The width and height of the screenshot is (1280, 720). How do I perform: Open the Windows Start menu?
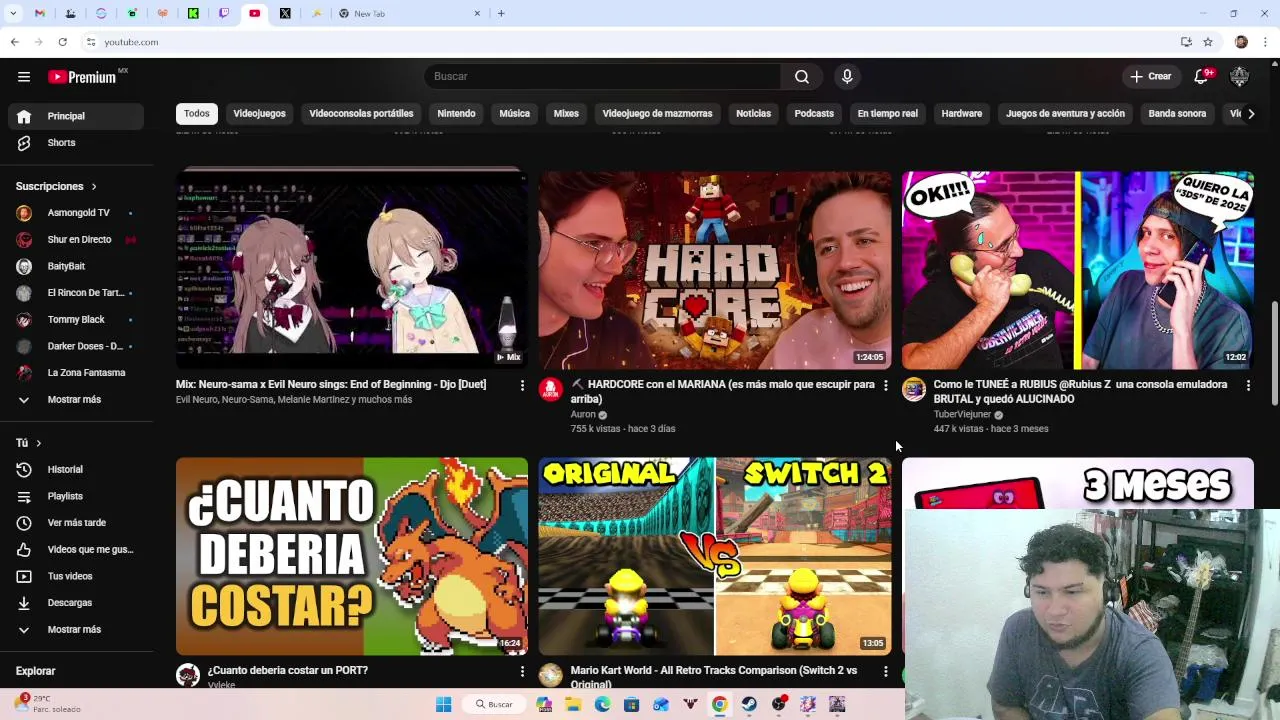[444, 704]
